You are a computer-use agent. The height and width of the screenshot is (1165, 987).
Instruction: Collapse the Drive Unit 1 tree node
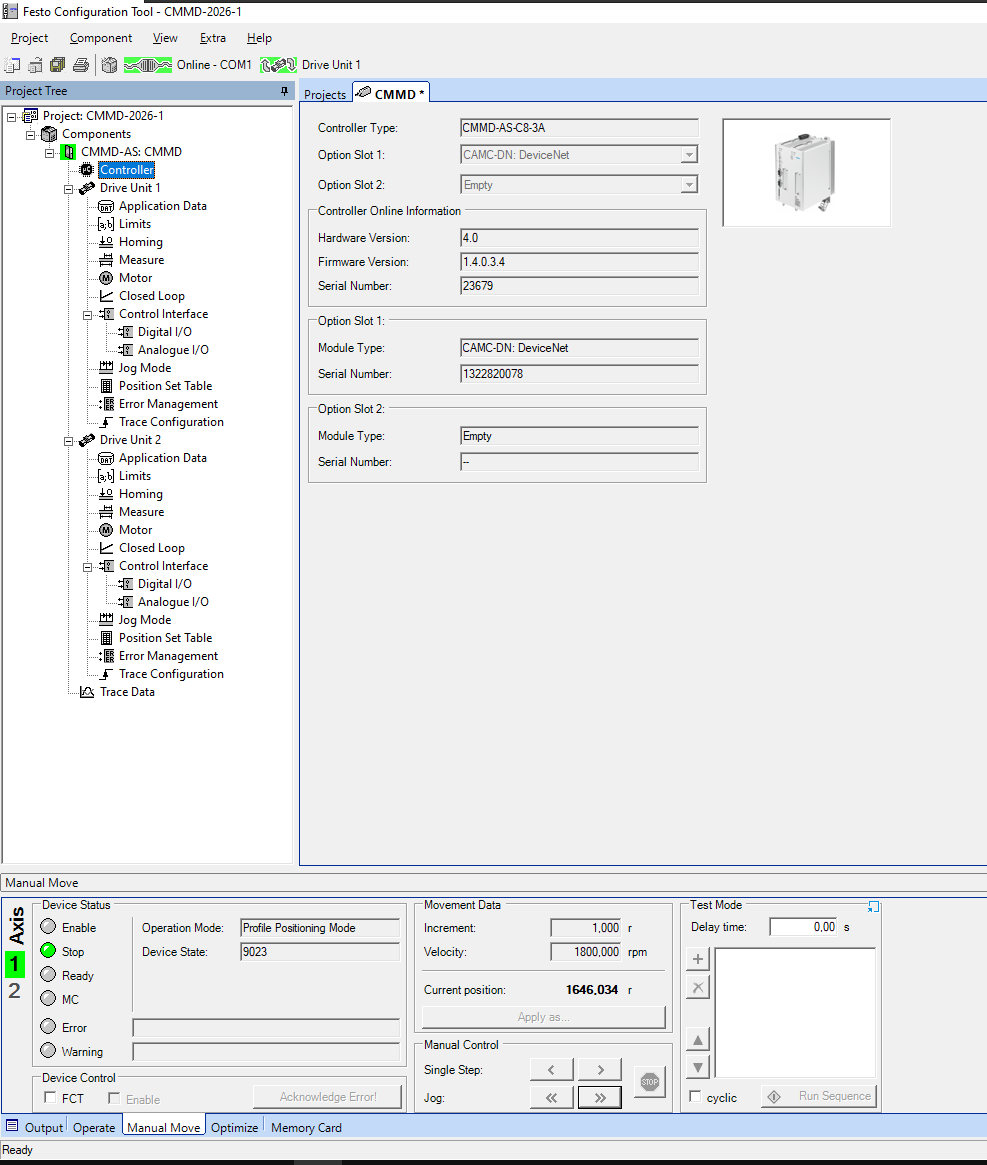pyautogui.click(x=69, y=188)
